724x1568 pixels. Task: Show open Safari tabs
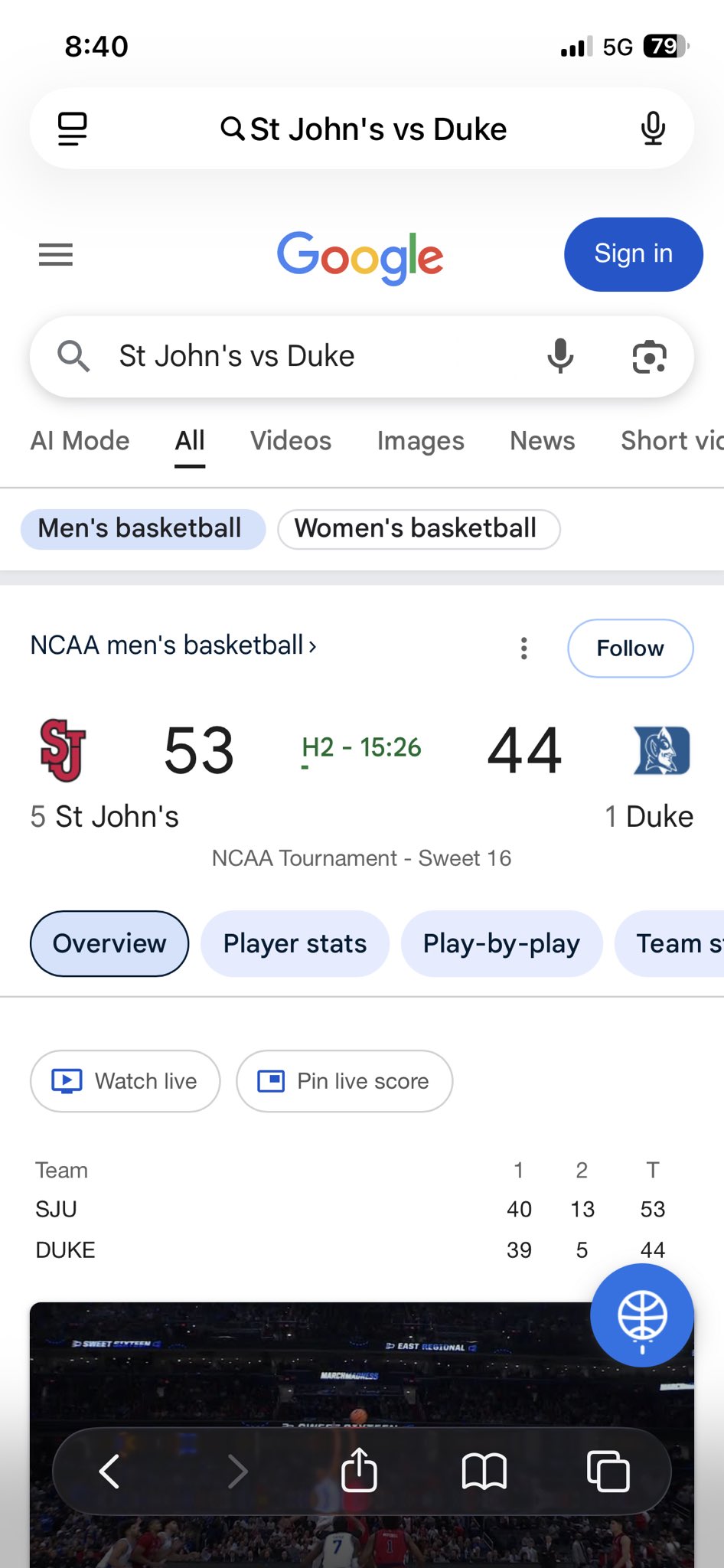point(608,1471)
